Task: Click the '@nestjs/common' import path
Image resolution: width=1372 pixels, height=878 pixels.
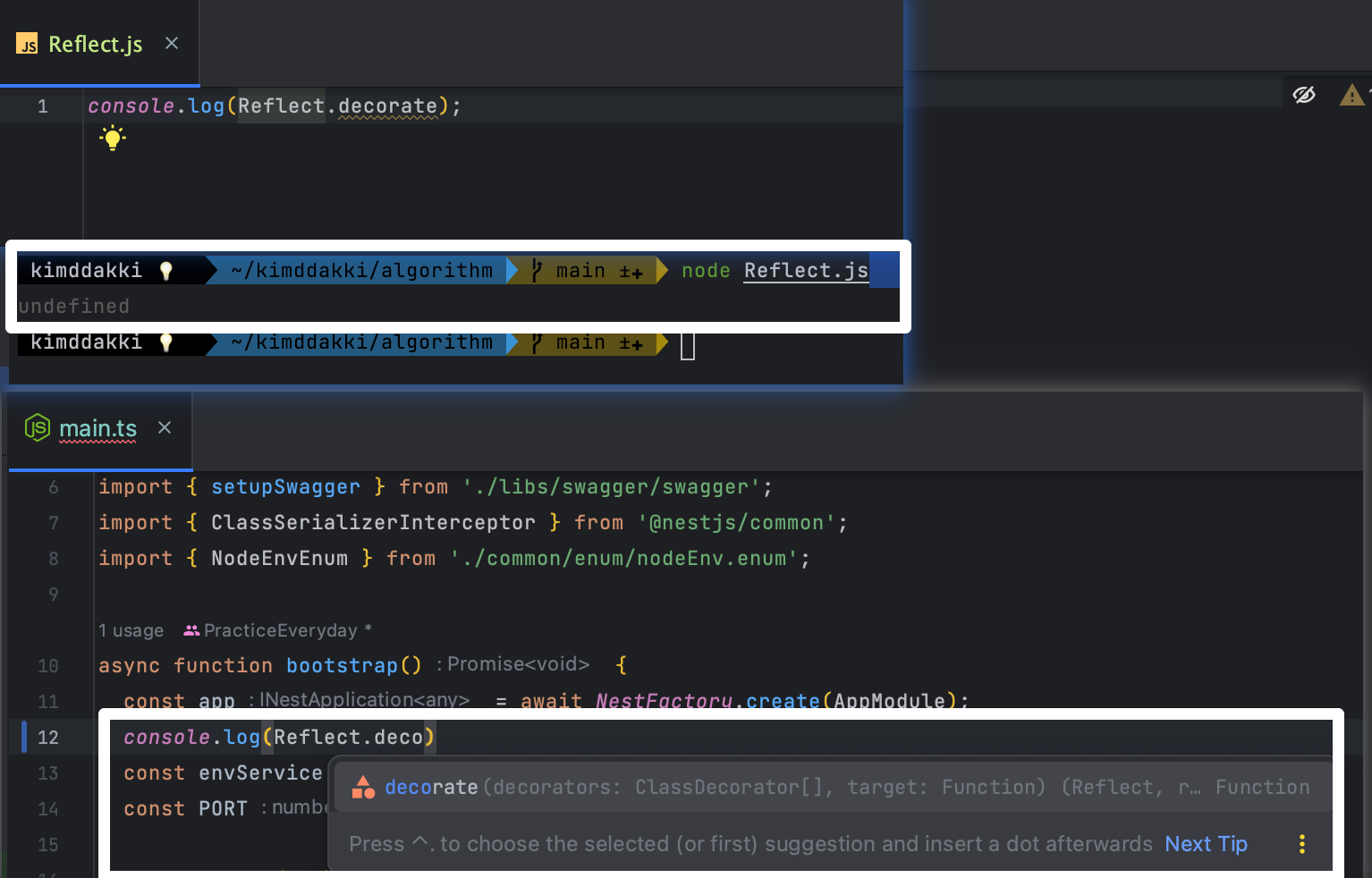Action: pos(737,523)
